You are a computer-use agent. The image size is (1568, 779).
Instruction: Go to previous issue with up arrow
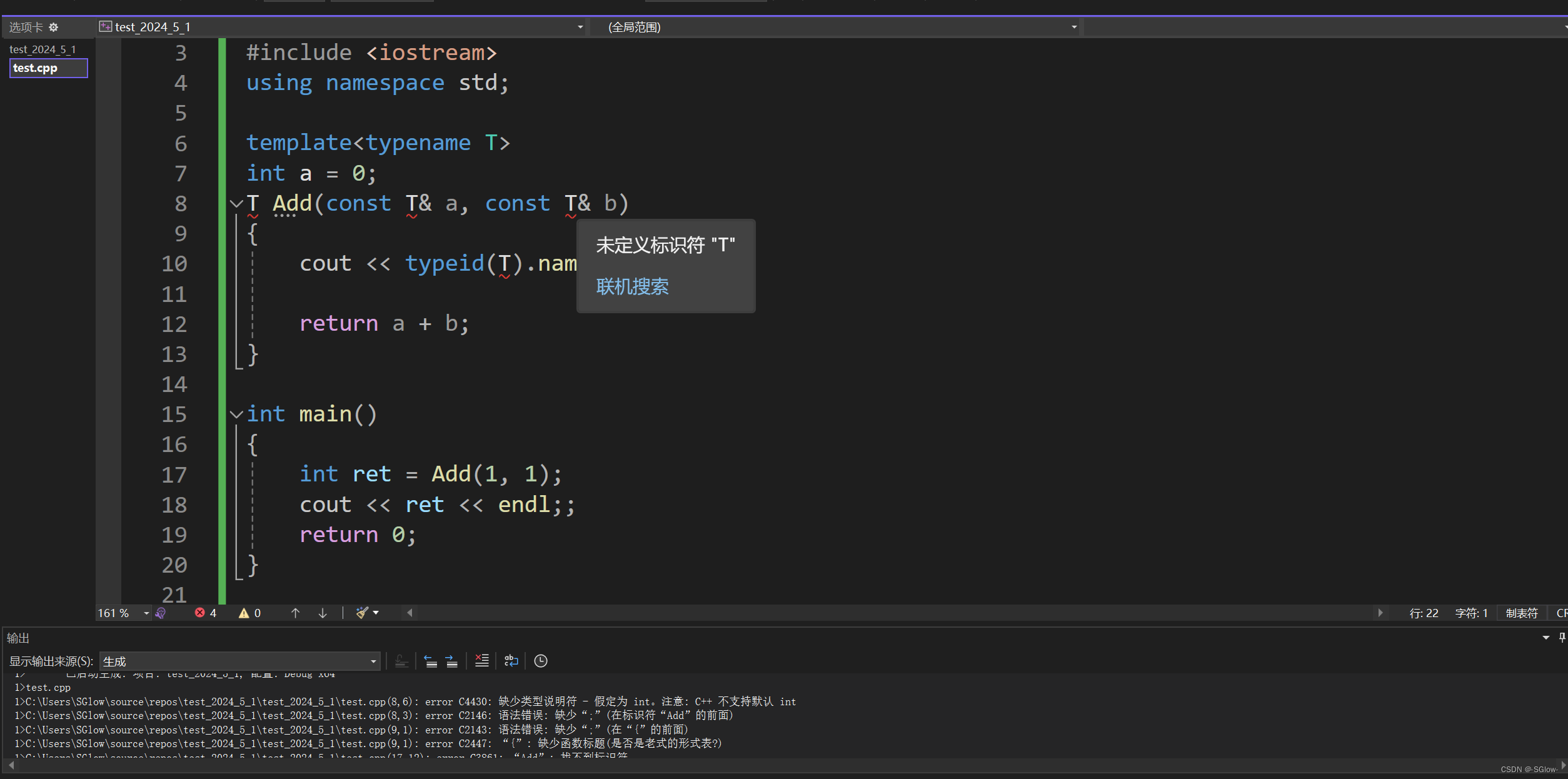tap(296, 613)
